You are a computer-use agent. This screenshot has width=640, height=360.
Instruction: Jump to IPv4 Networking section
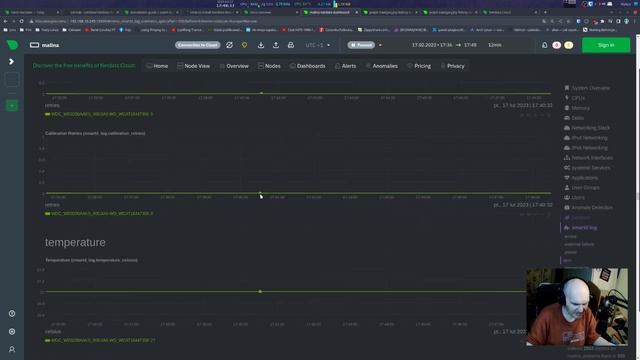(586, 138)
